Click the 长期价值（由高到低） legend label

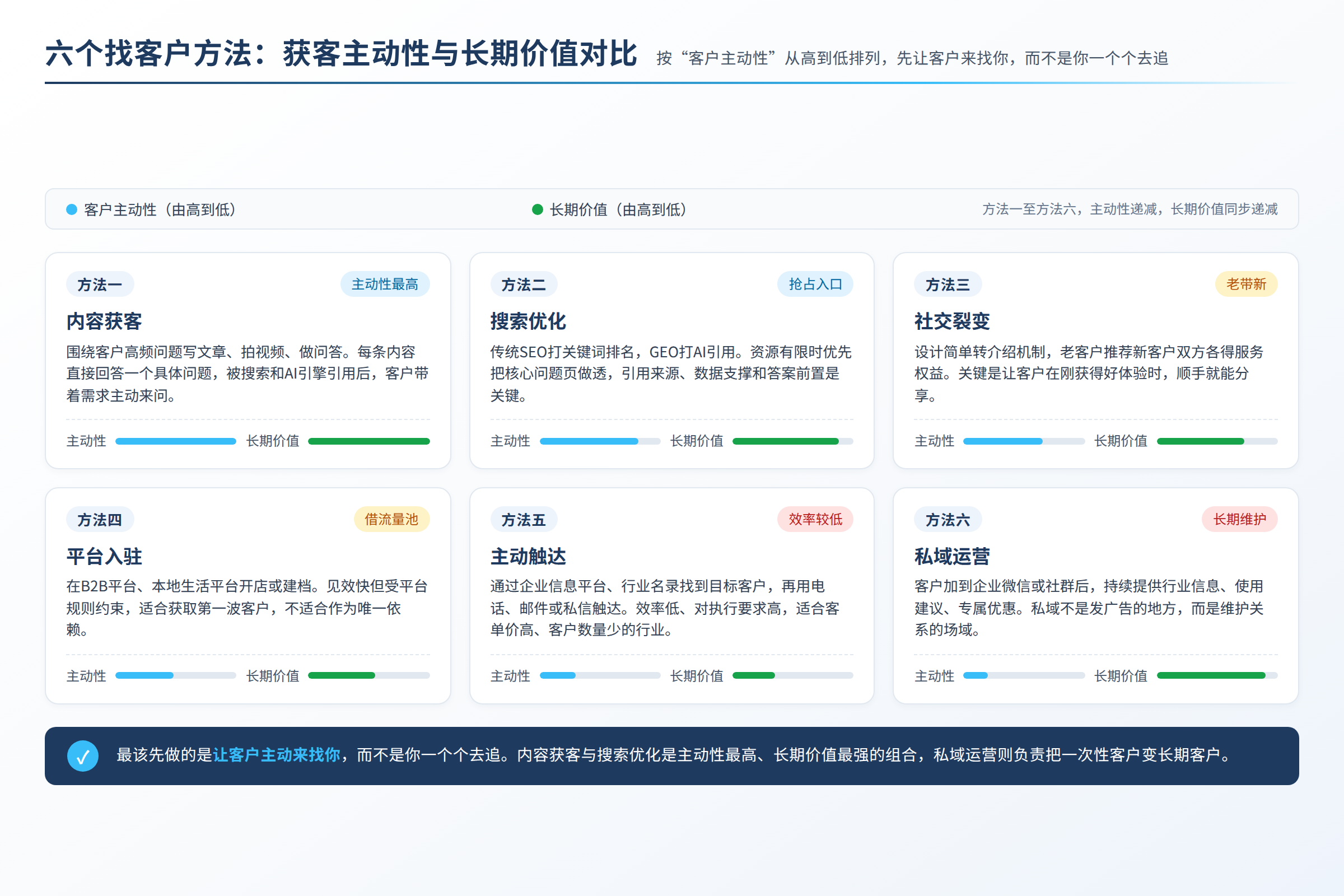click(x=618, y=209)
